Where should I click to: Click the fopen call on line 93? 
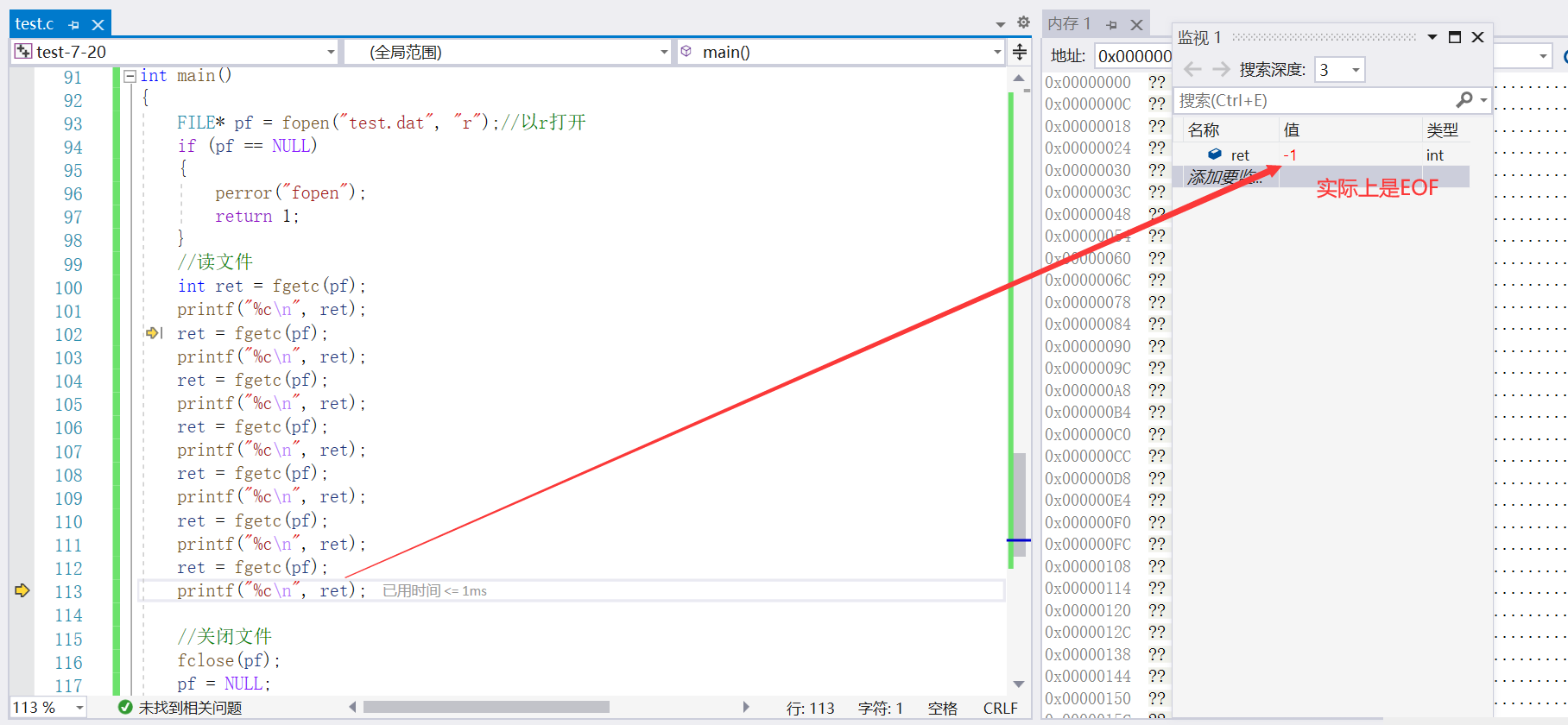(x=390, y=123)
